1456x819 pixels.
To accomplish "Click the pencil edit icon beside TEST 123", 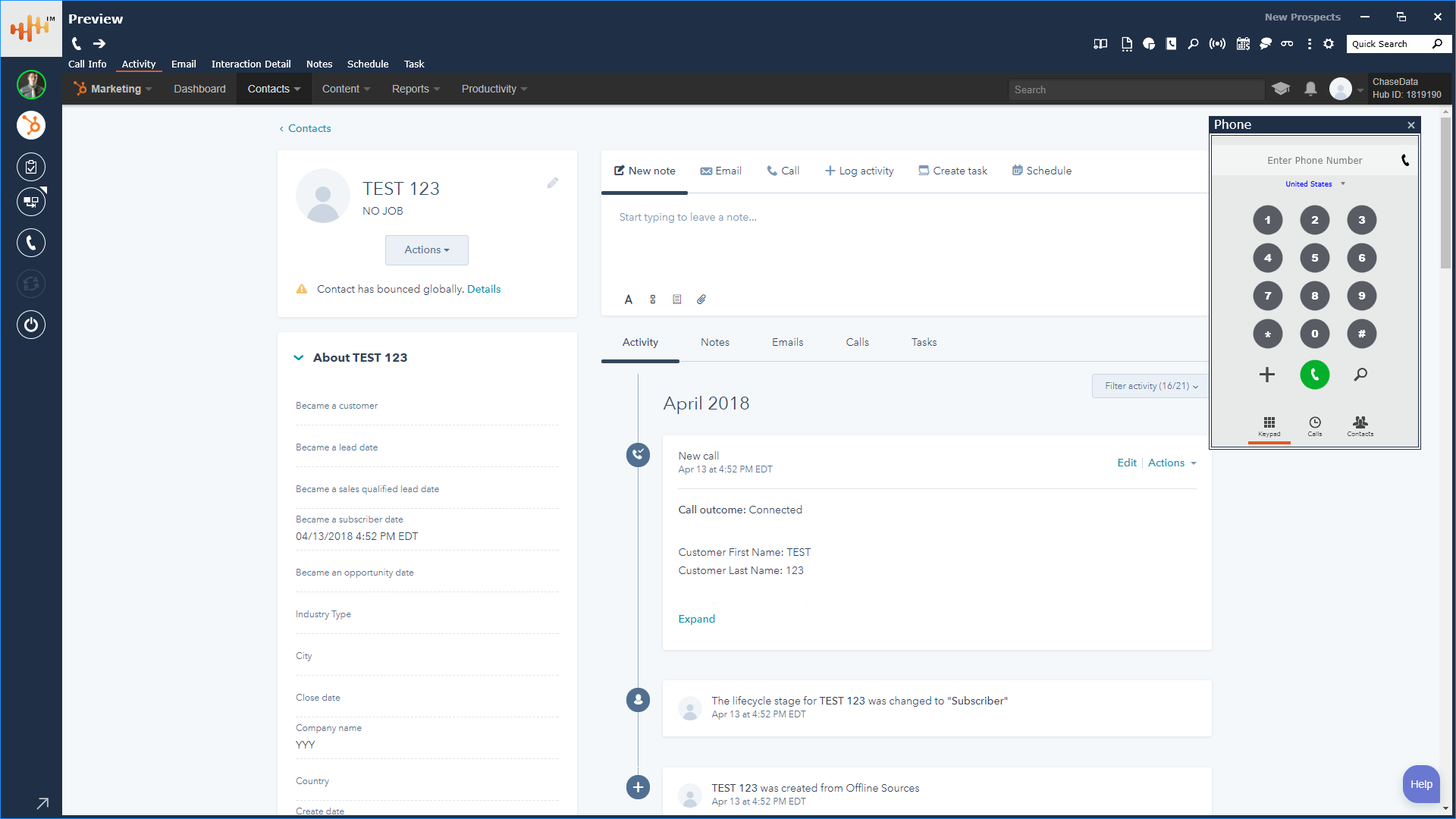I will (553, 183).
